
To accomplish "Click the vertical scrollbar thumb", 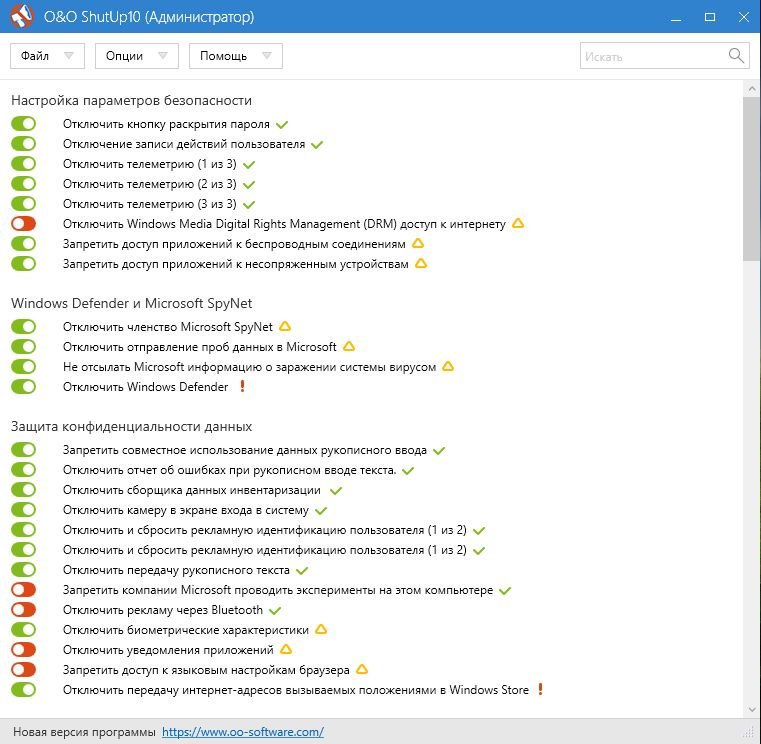I will click(x=752, y=179).
